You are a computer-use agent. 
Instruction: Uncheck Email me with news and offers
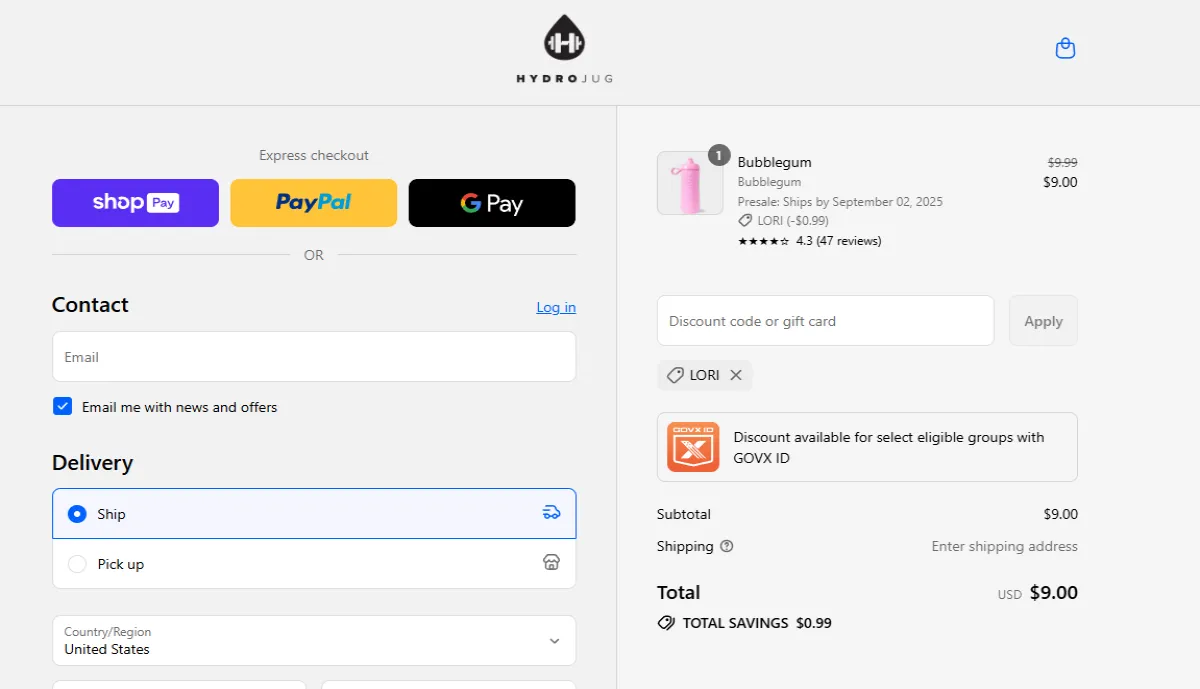coord(63,406)
